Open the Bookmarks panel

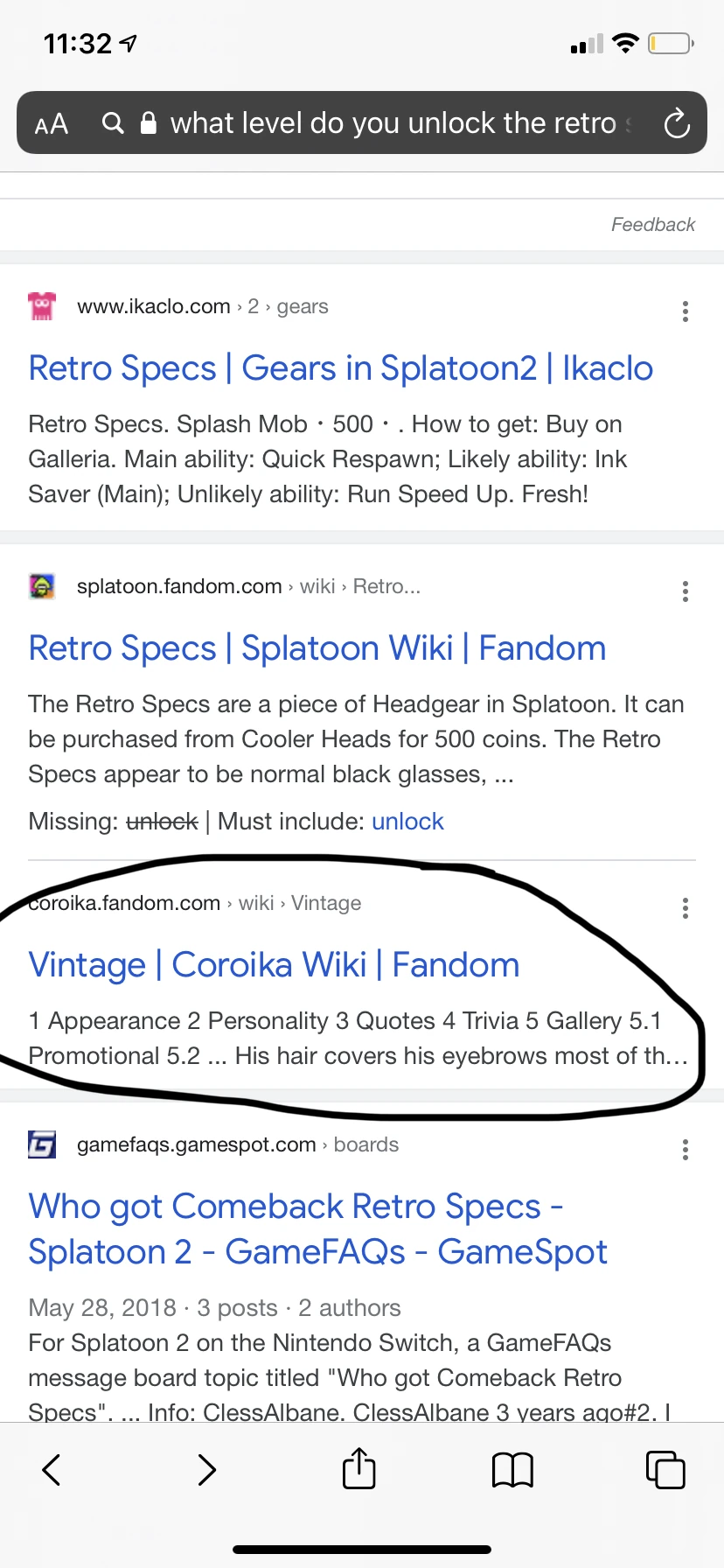pos(512,1469)
